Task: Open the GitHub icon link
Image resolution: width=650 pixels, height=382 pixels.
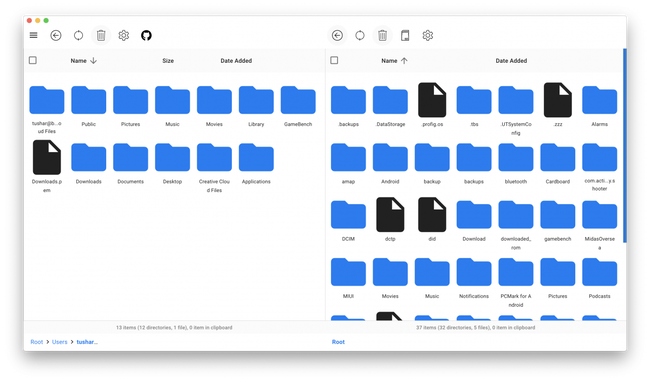Action: point(146,35)
